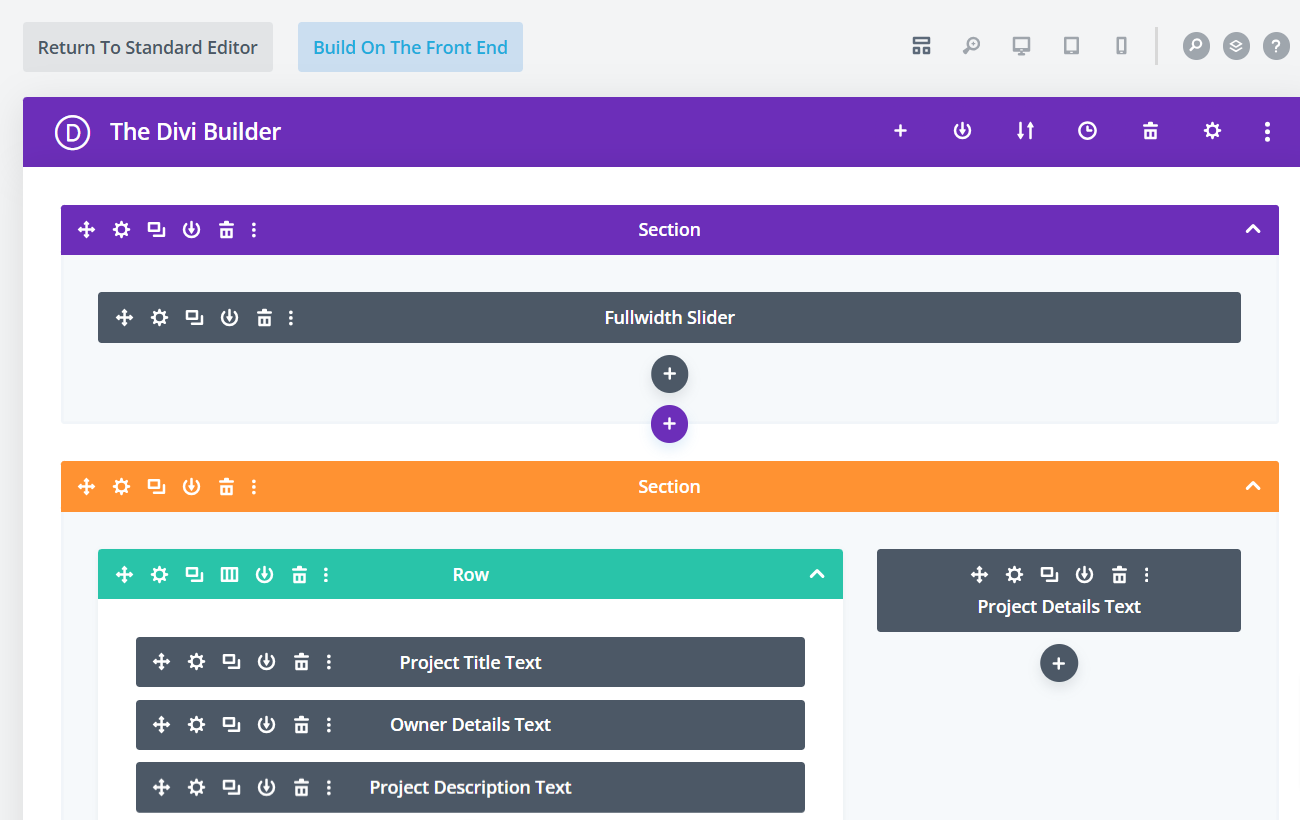This screenshot has width=1300, height=820.
Task: Save Owner Details Text to library
Action: click(266, 725)
